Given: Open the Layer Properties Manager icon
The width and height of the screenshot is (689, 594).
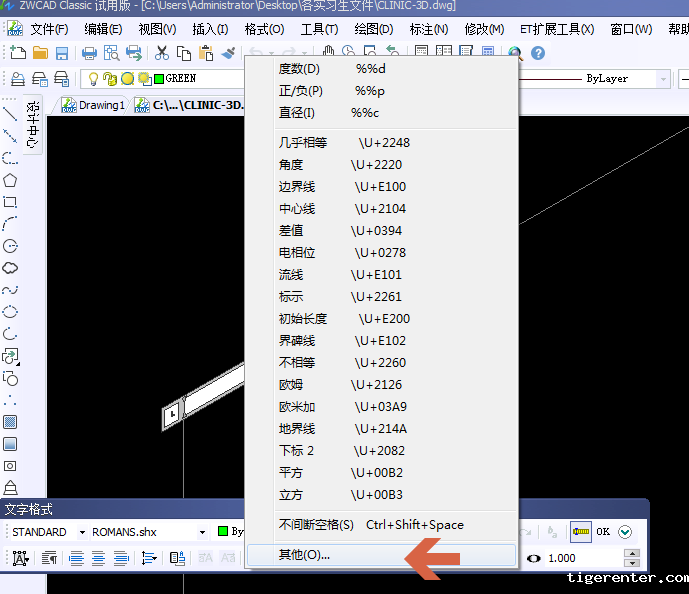Looking at the screenshot, I should (x=18, y=79).
